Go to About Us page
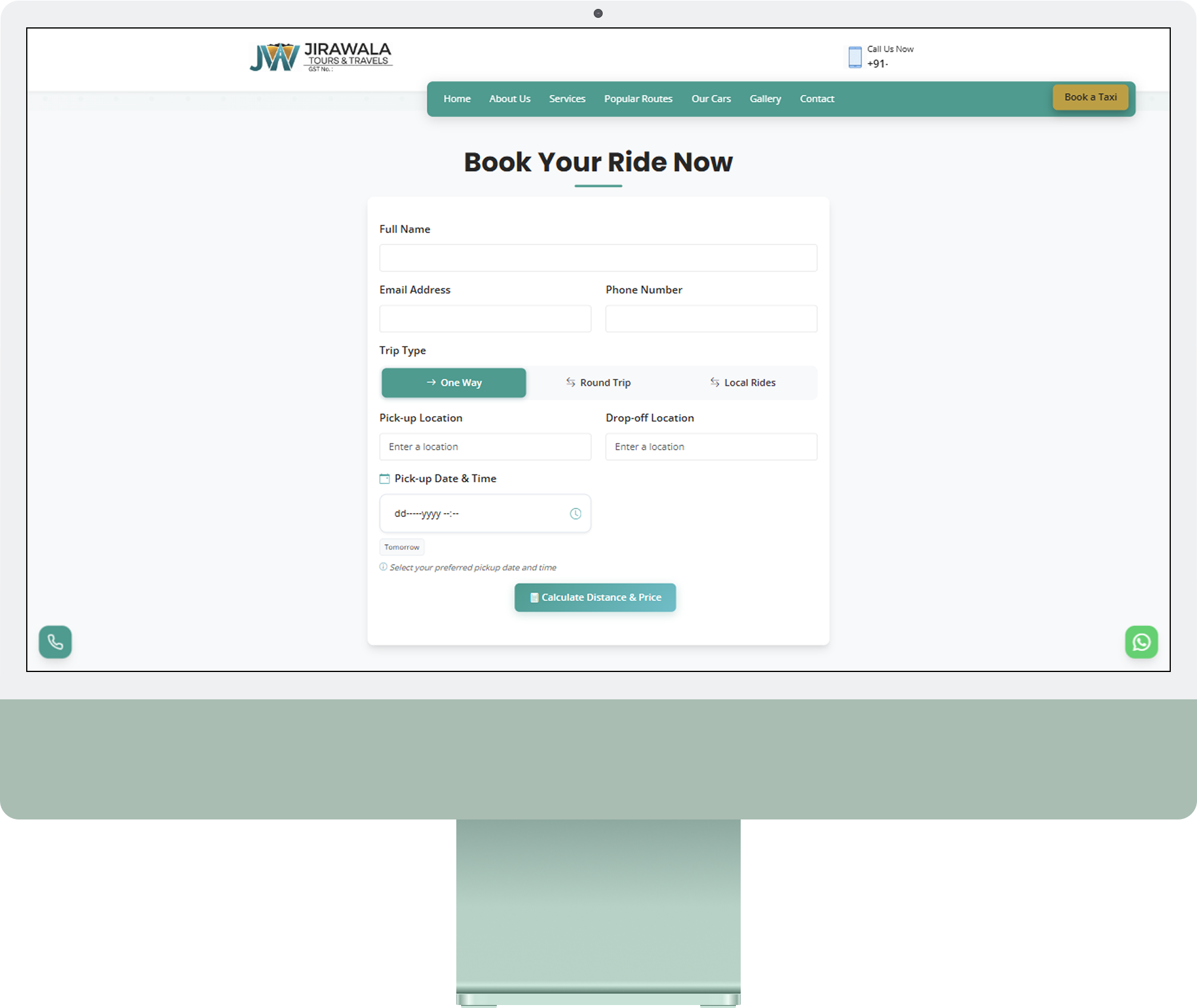1197x1008 pixels. (510, 99)
